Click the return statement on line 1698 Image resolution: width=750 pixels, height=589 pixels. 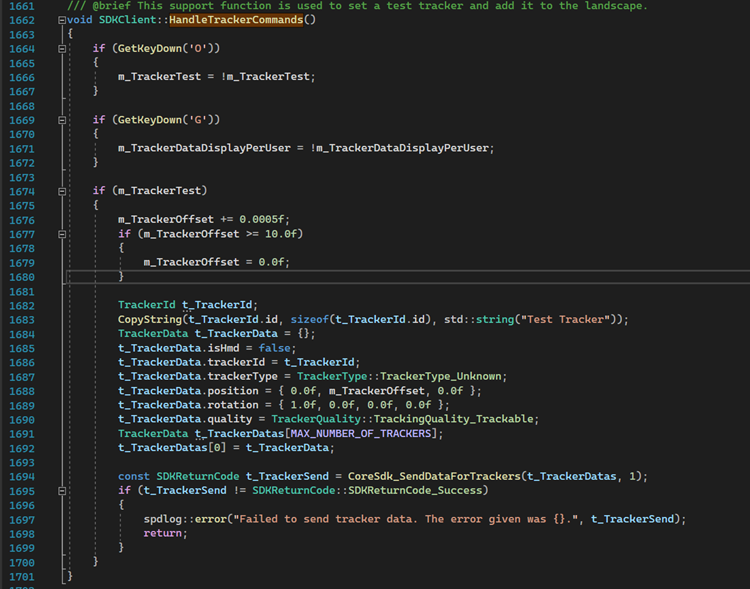[165, 533]
